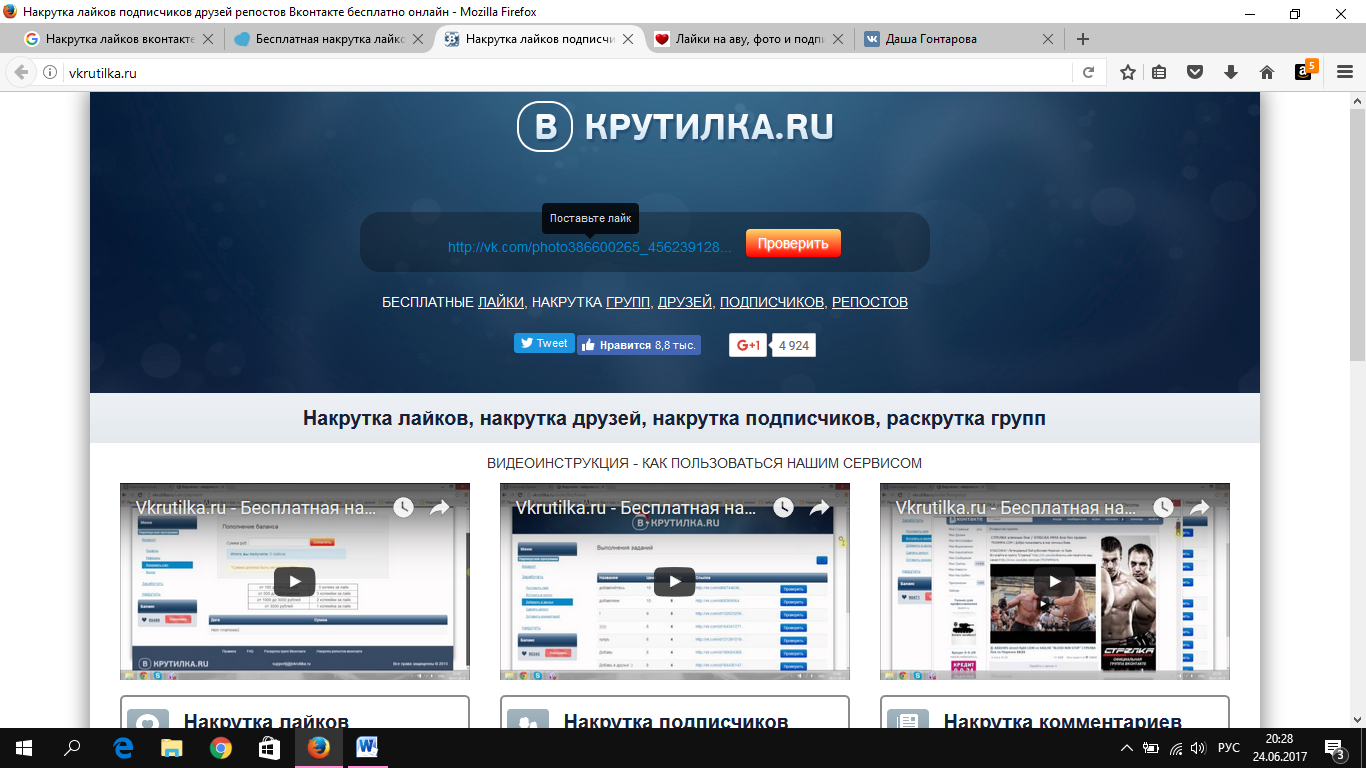Close the Google search tab
The image size is (1366, 768).
[x=208, y=39]
